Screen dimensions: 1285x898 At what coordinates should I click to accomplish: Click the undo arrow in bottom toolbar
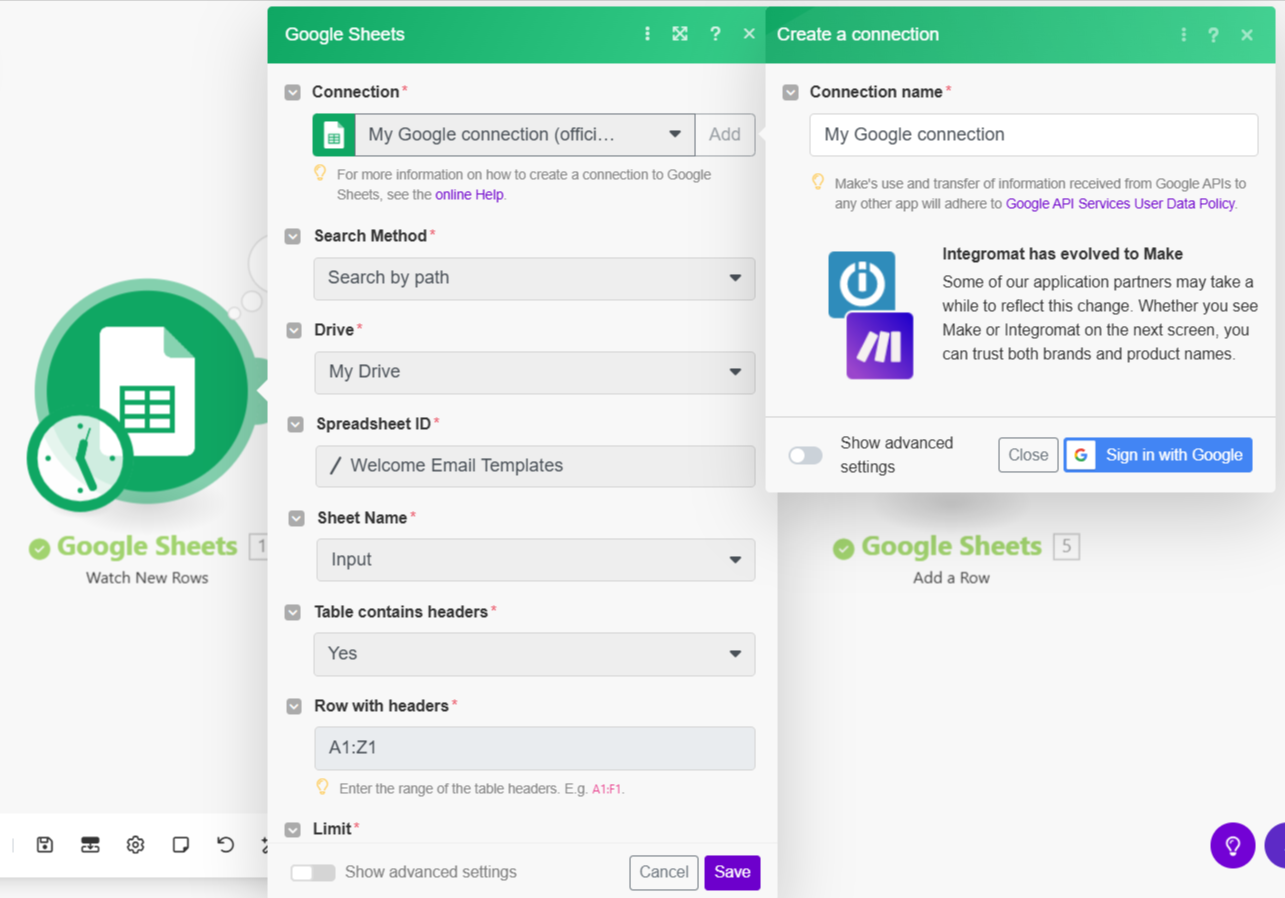click(225, 845)
